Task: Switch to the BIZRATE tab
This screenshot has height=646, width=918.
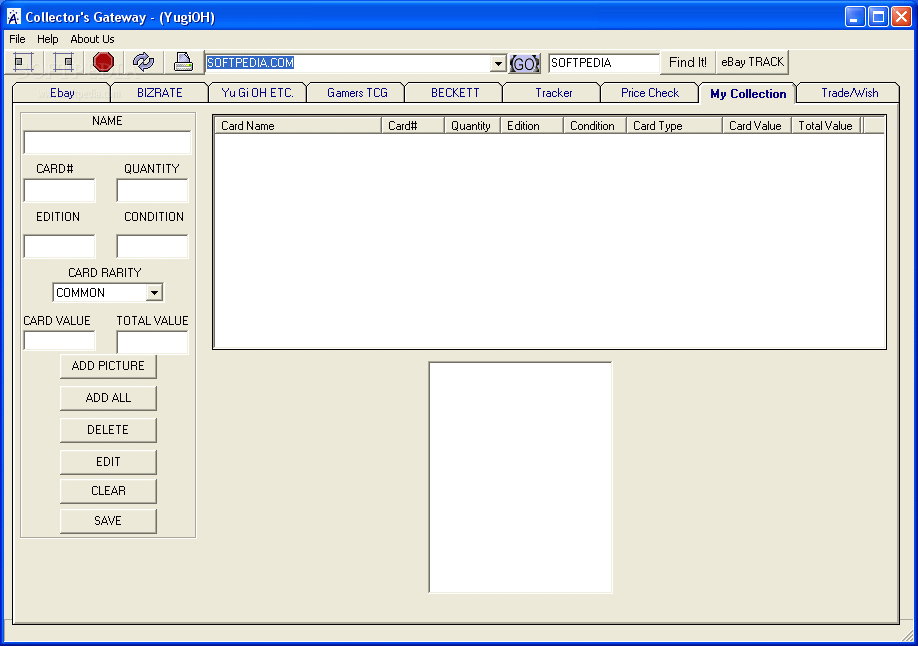Action: [160, 93]
